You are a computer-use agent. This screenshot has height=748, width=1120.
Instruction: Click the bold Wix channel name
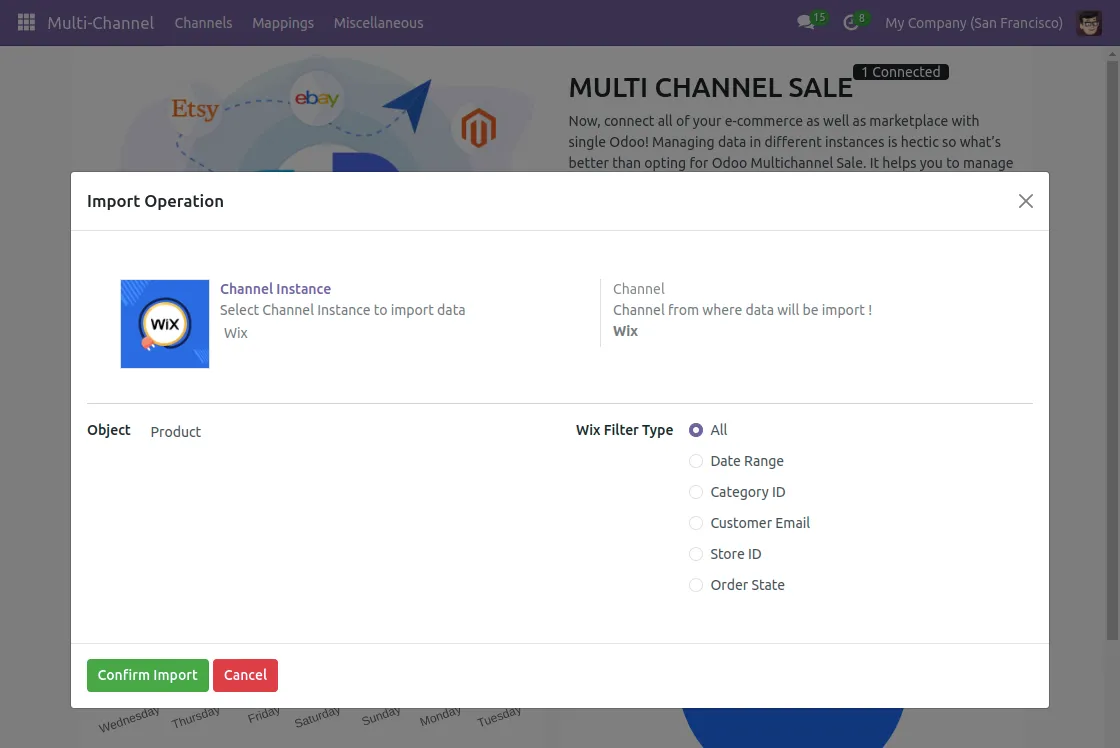click(x=626, y=331)
